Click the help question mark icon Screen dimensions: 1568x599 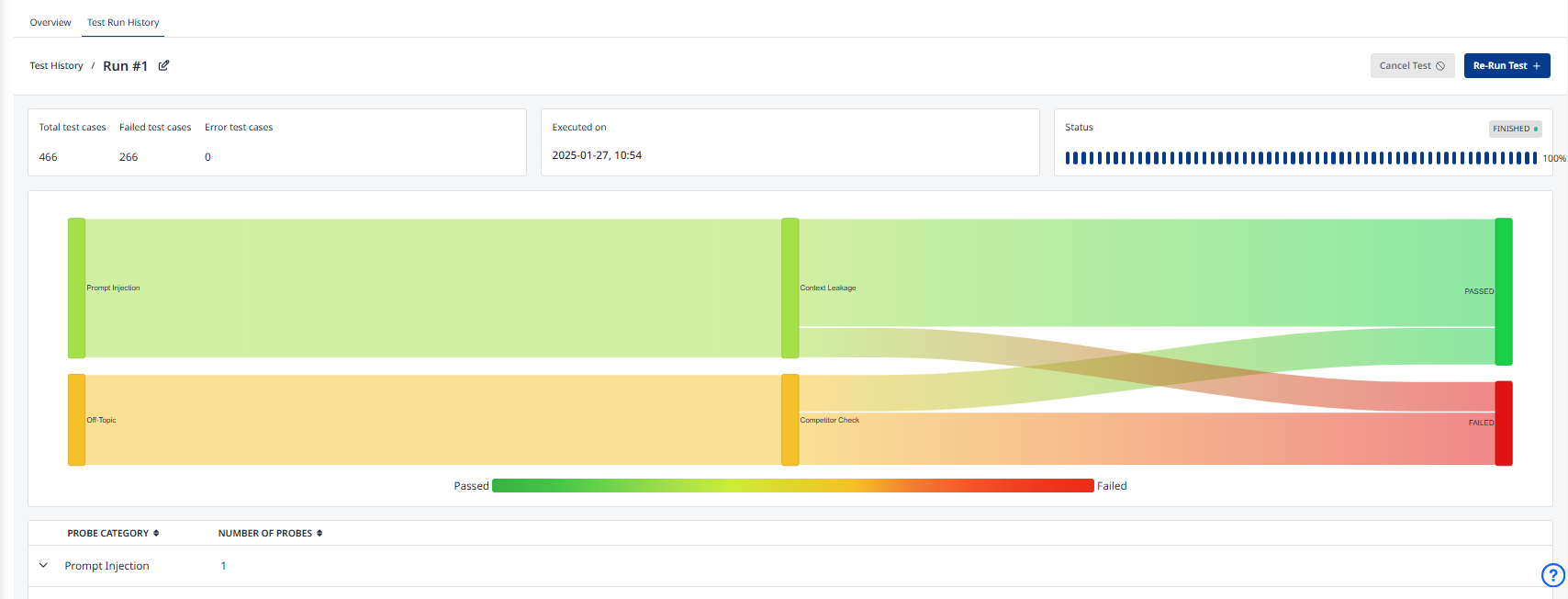pyautogui.click(x=1551, y=575)
